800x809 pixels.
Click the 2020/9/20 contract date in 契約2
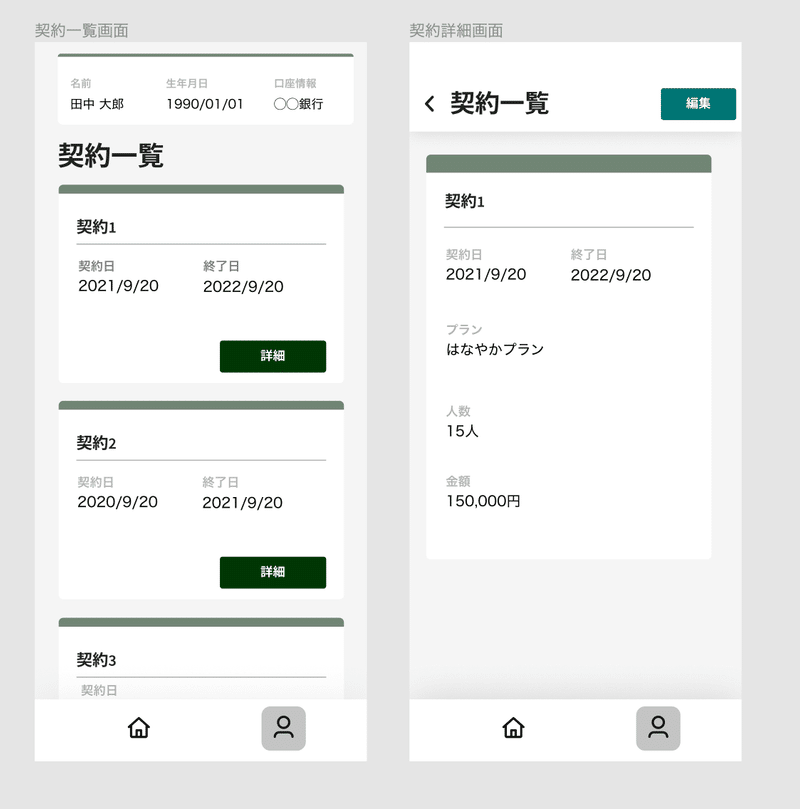(118, 502)
